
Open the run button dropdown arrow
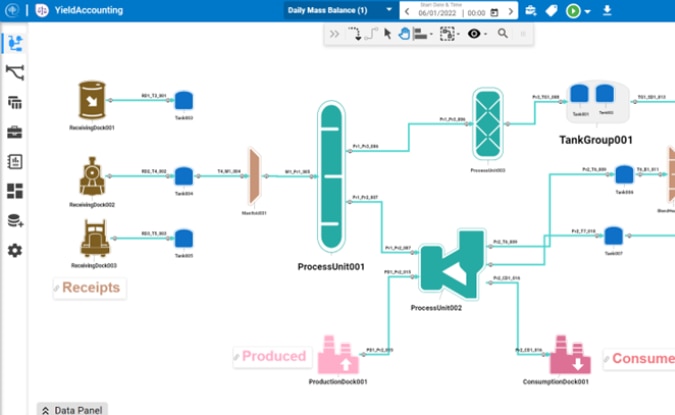pyautogui.click(x=588, y=12)
